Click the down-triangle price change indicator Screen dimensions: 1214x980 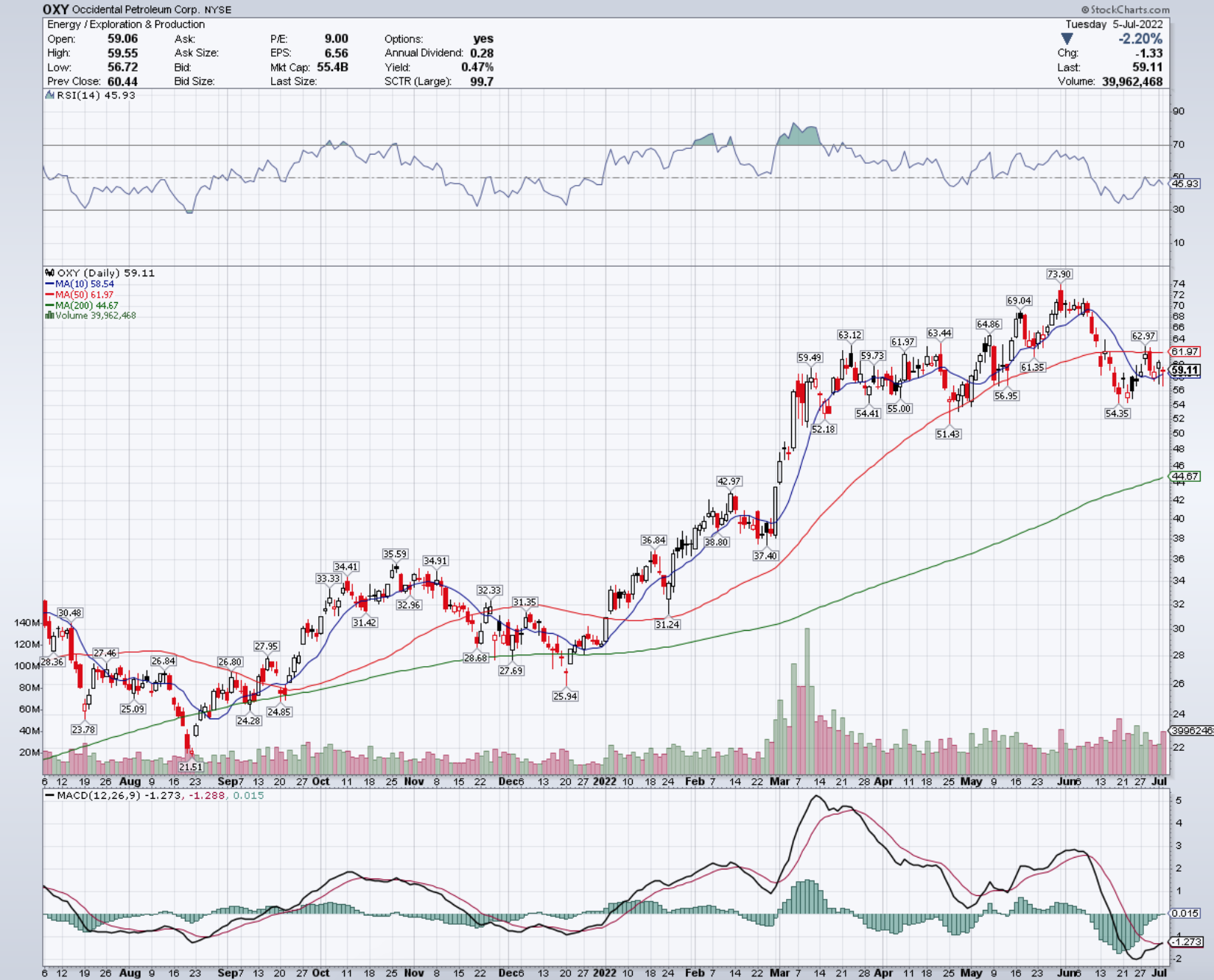[x=1067, y=38]
